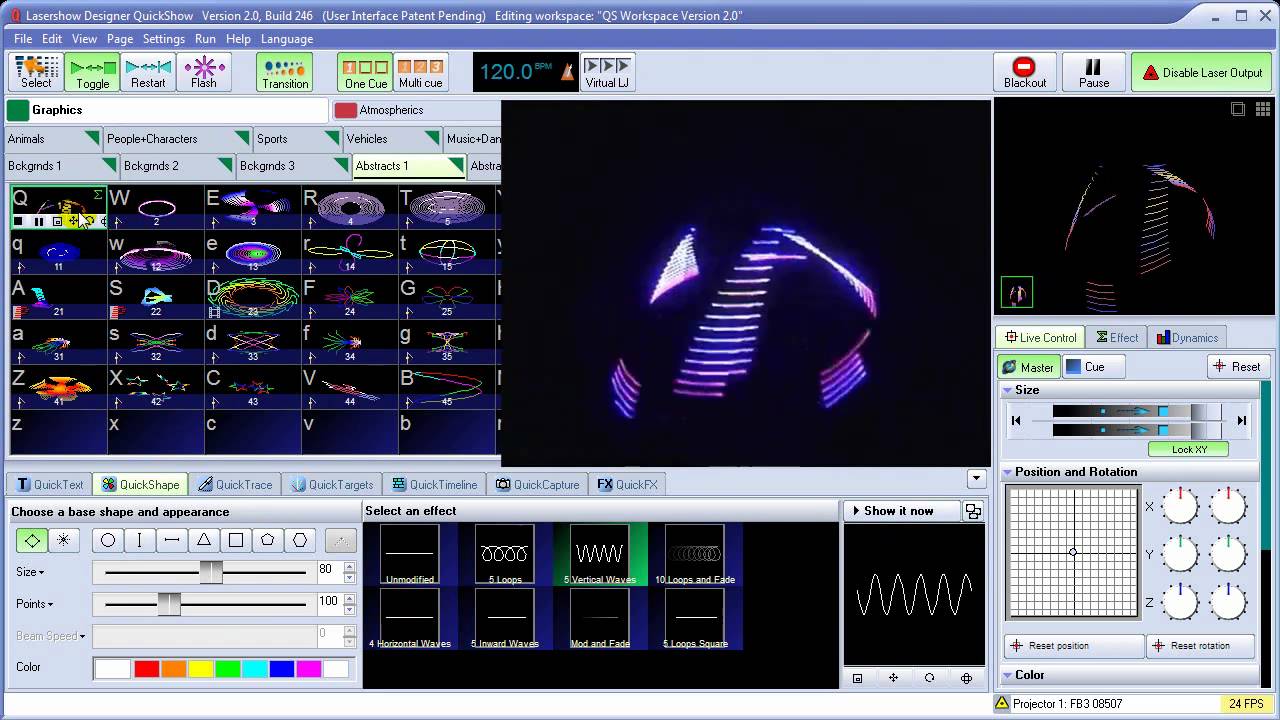1280x720 pixels.
Task: Select the 5 Loops effect
Action: pyautogui.click(x=505, y=555)
